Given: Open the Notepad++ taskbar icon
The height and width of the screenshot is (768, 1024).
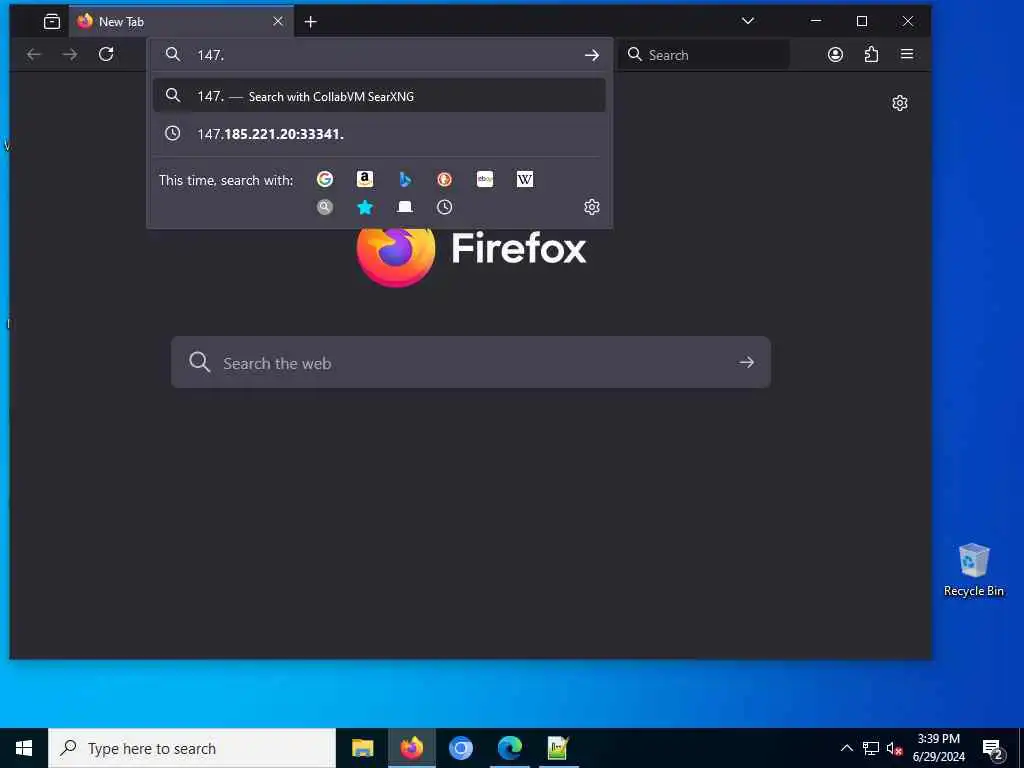Looking at the screenshot, I should pyautogui.click(x=558, y=748).
